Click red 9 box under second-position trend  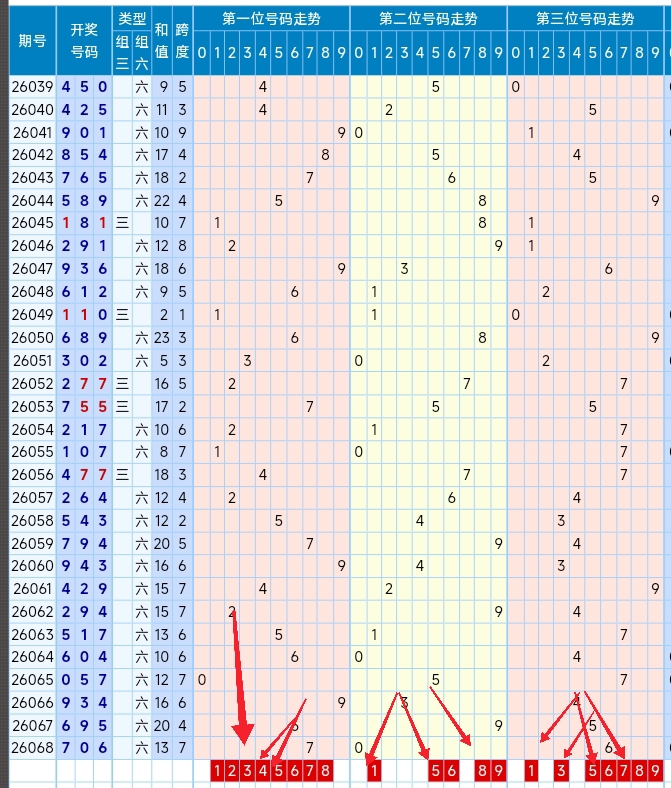498,770
